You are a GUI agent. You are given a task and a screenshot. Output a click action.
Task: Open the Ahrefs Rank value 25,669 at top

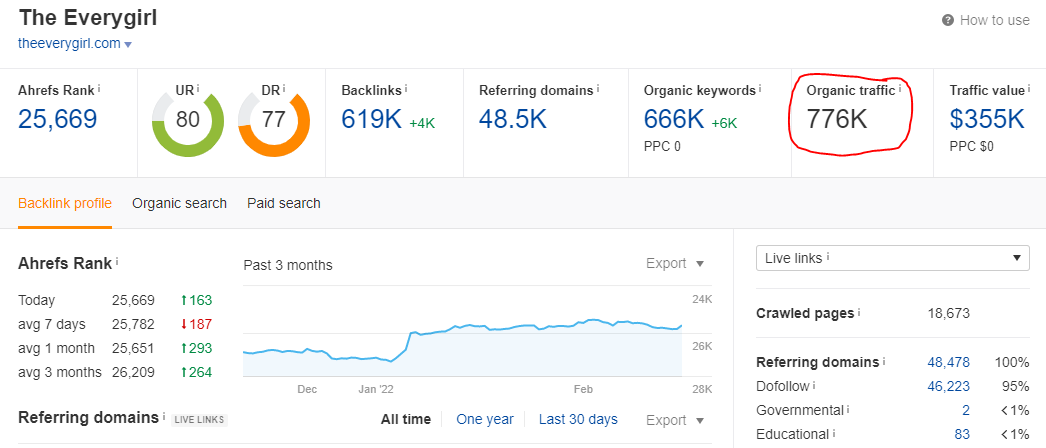[57, 119]
